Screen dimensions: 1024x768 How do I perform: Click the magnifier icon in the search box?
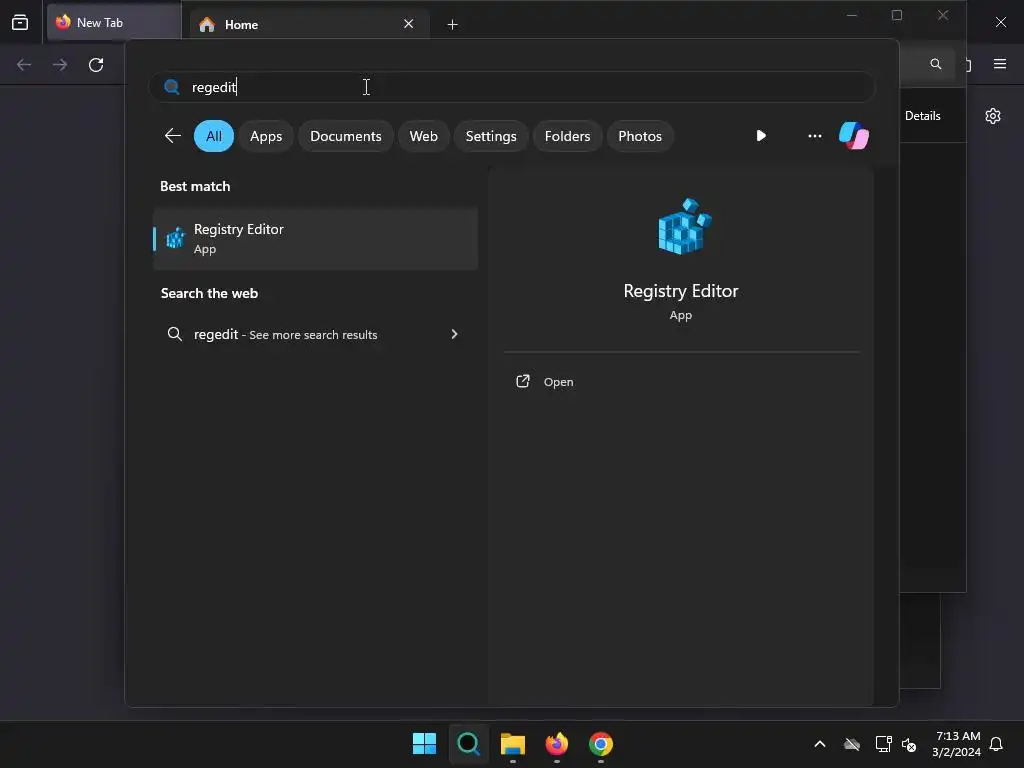(172, 87)
